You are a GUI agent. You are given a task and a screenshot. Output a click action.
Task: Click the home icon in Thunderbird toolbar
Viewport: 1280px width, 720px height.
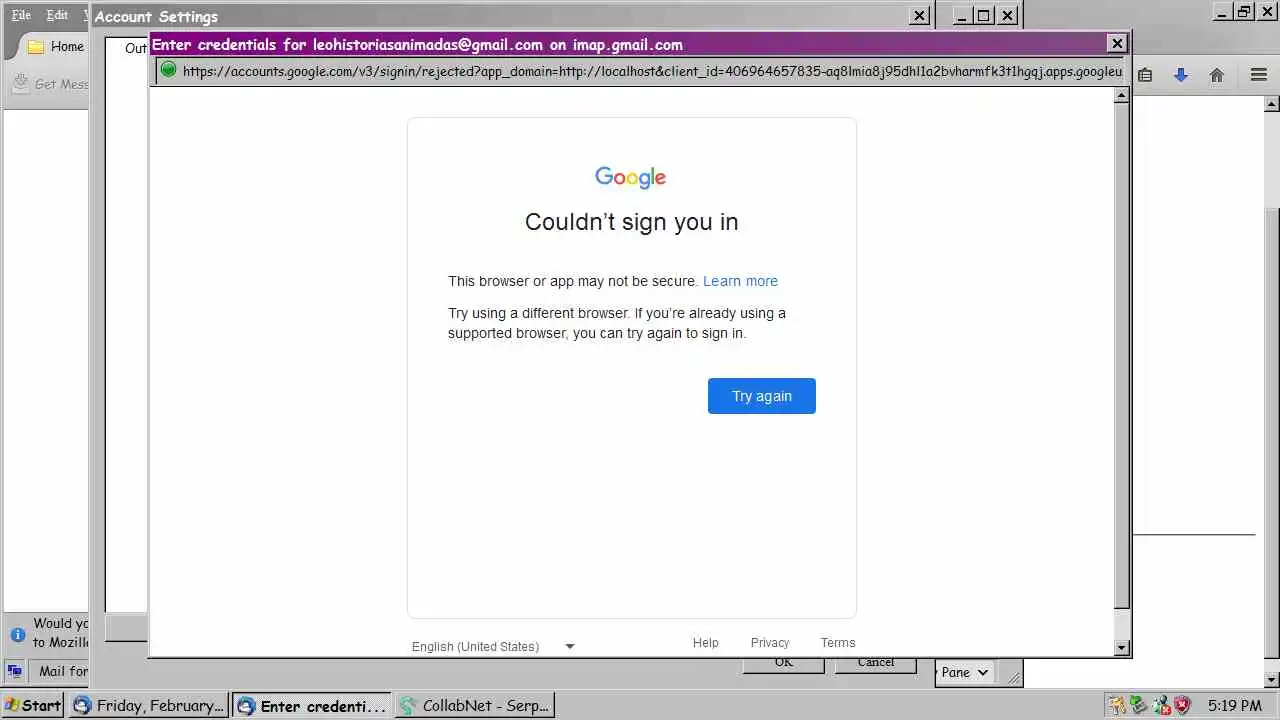pyautogui.click(x=1217, y=75)
